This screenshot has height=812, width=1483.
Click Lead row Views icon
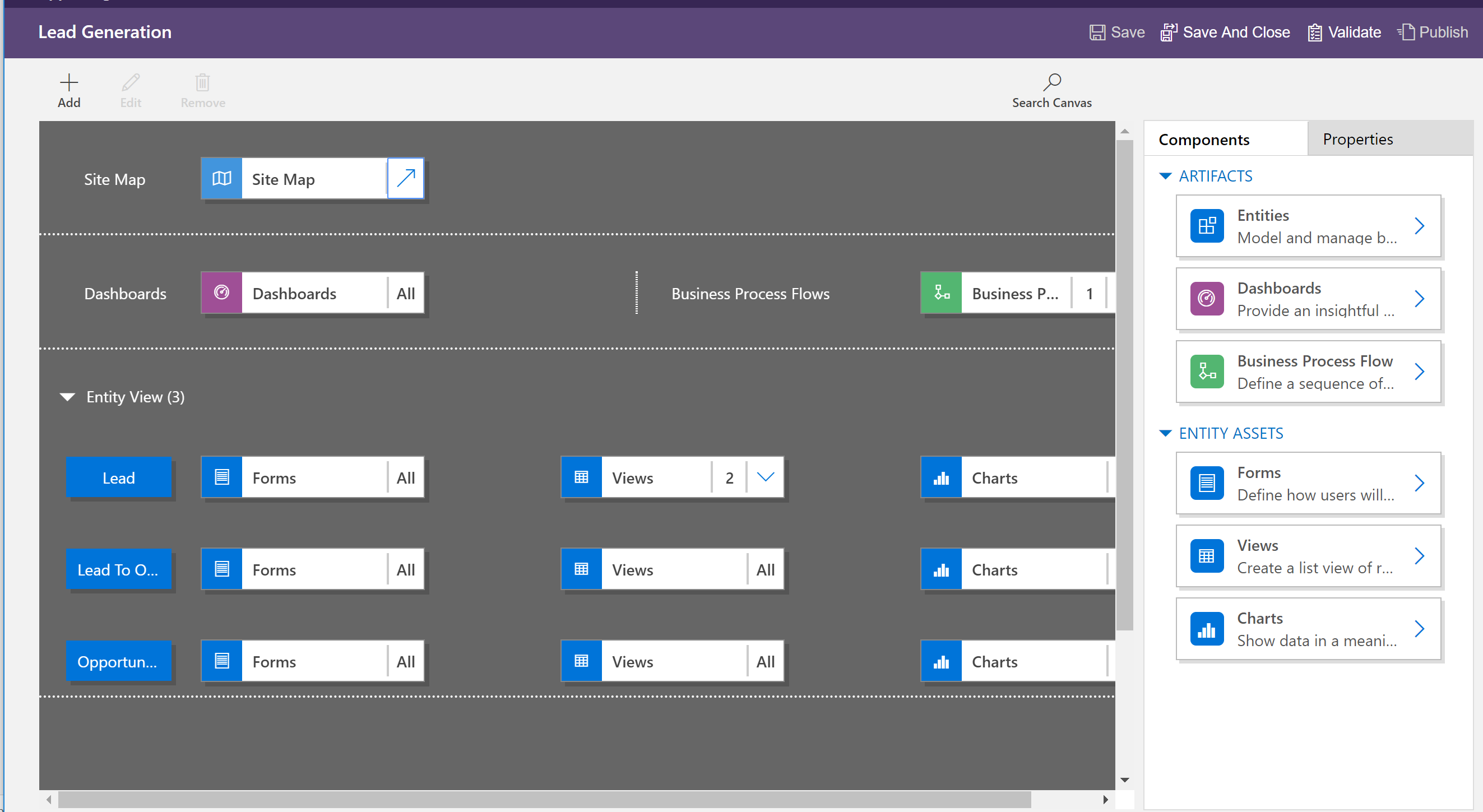(x=581, y=477)
